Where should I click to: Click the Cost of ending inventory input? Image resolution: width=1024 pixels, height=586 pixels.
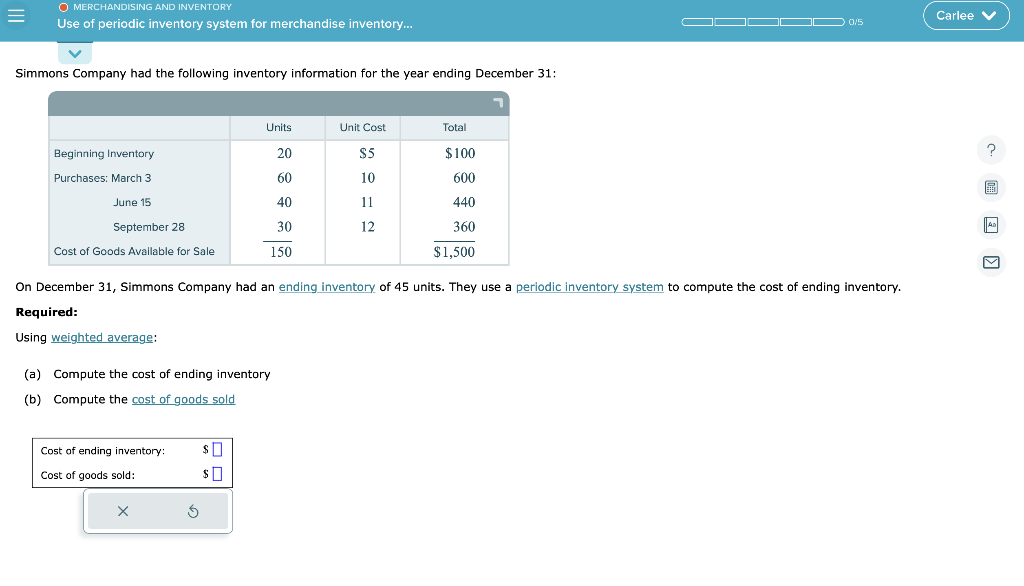[x=217, y=449]
